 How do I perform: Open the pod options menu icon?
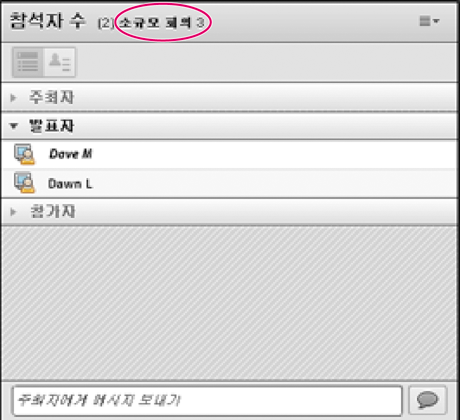point(429,21)
